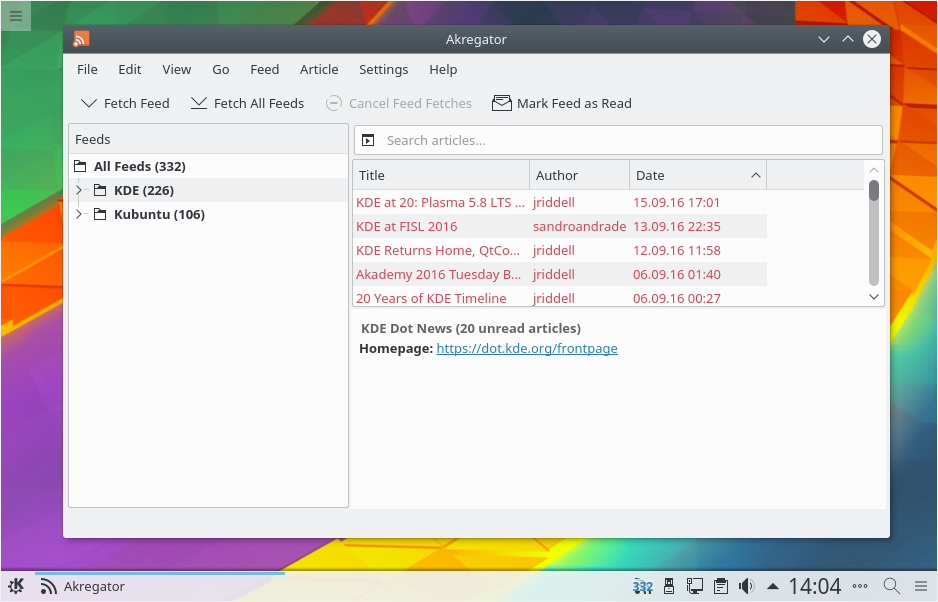Click the Search articles input field
The height and width of the screenshot is (602, 938).
pos(628,140)
